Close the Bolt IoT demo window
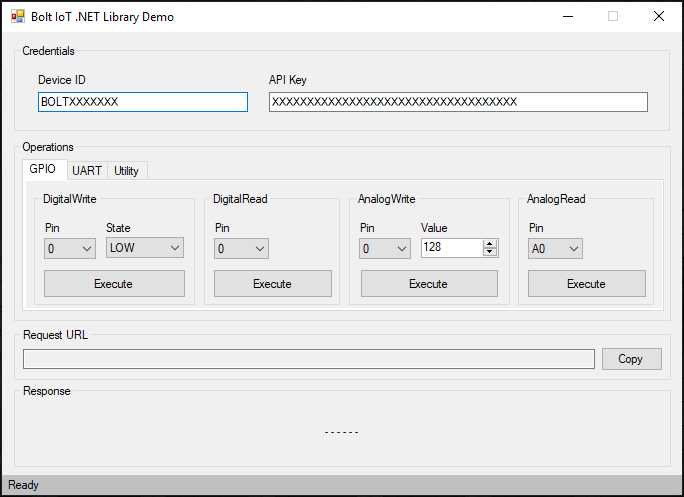 point(659,17)
